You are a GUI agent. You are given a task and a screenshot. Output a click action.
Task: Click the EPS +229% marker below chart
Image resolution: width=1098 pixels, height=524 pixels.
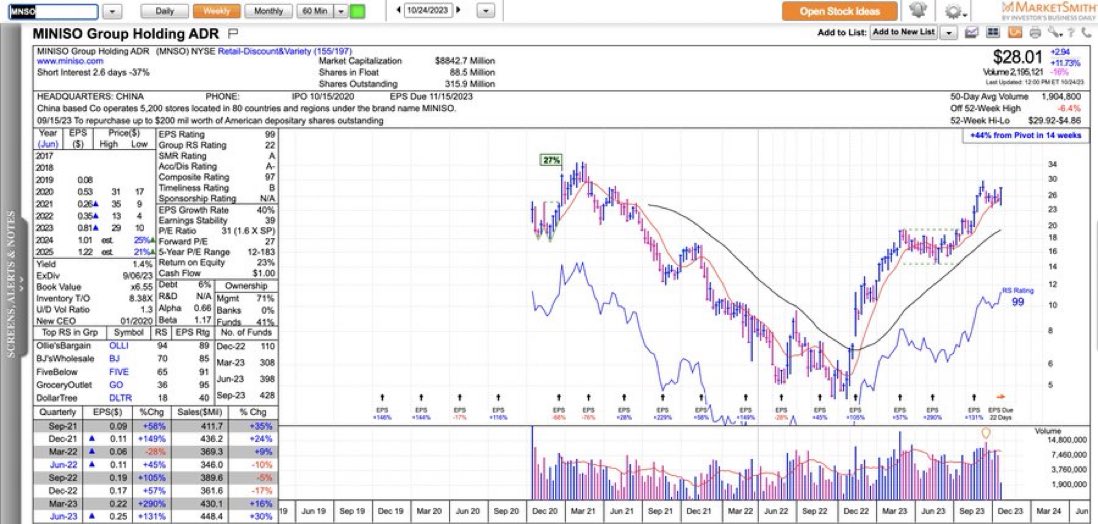point(662,413)
